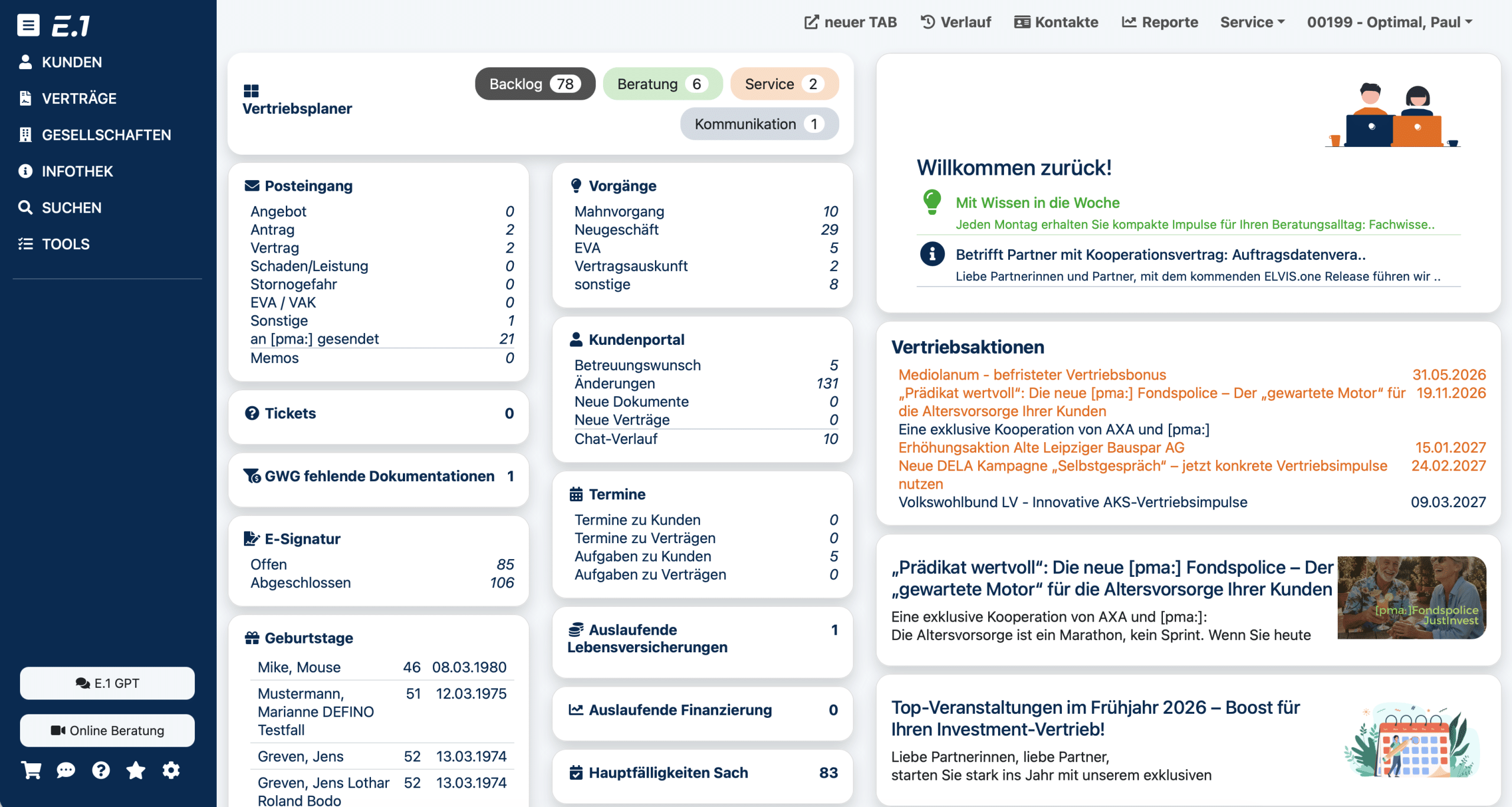Click the favorites star icon
The width and height of the screenshot is (1512, 807).
136,770
